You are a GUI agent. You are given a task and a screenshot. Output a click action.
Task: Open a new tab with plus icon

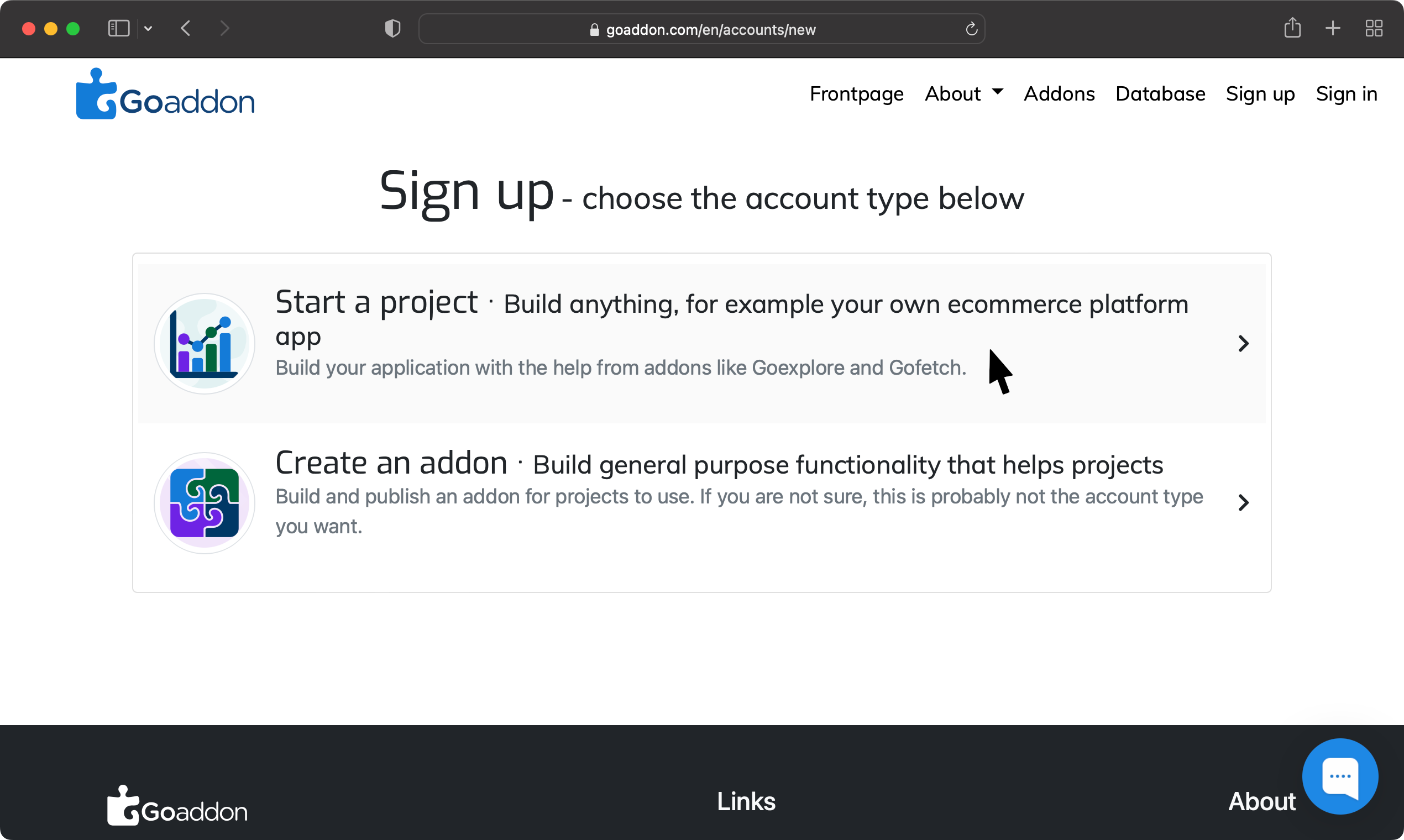point(1333,28)
